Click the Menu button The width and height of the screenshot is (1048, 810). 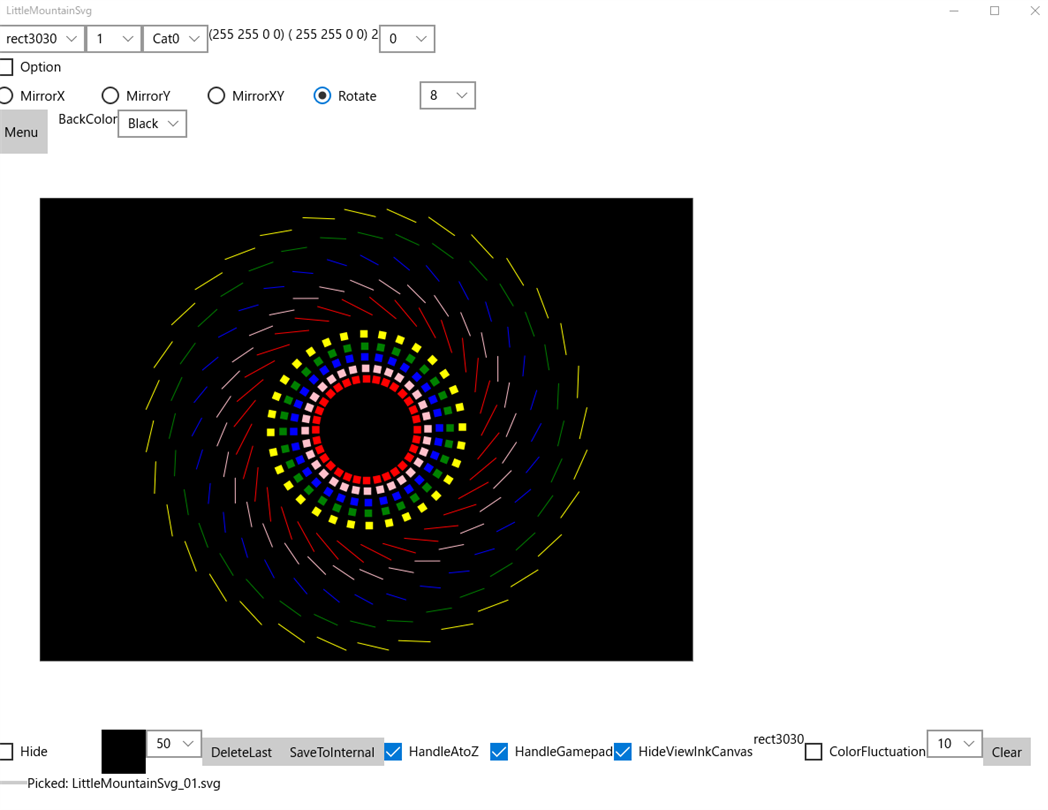(x=23, y=132)
